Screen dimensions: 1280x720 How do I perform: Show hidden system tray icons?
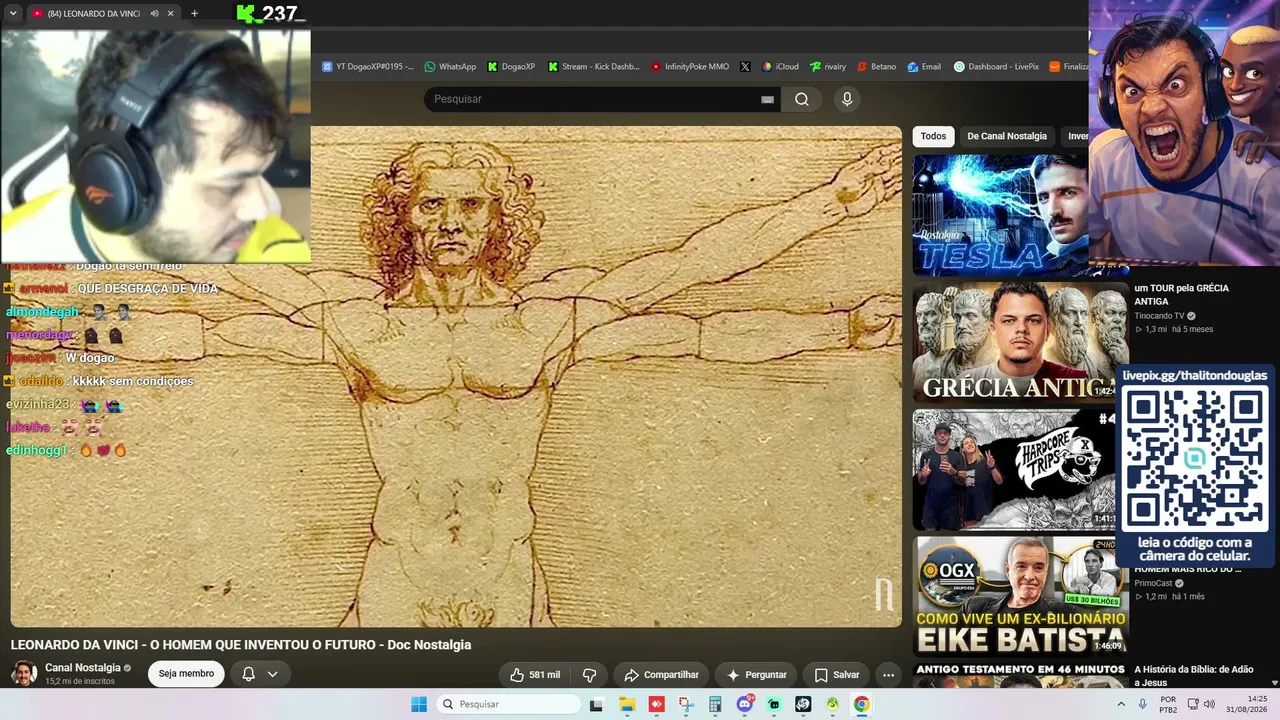[x=1121, y=704]
